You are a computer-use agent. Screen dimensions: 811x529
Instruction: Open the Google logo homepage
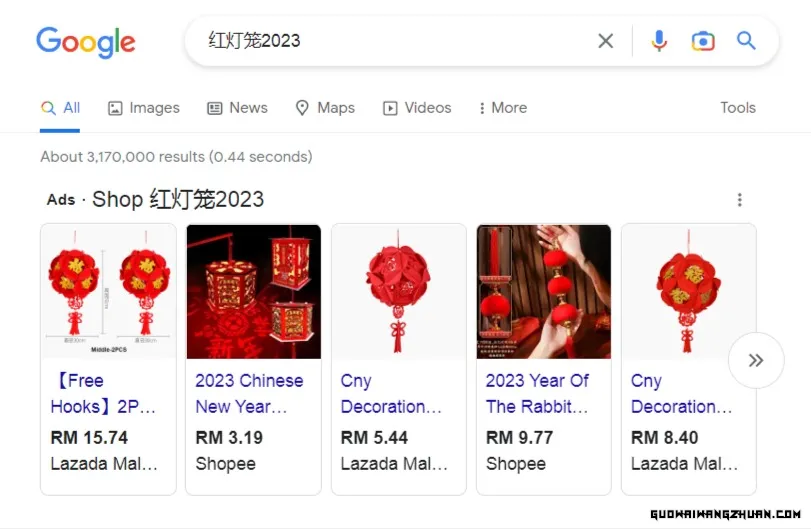pyautogui.click(x=86, y=42)
